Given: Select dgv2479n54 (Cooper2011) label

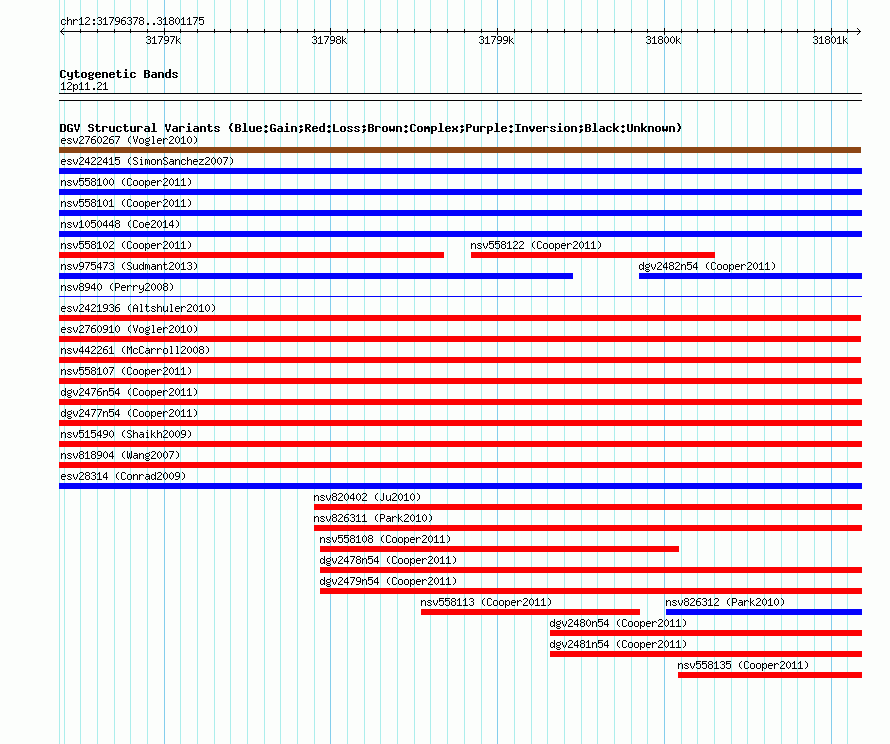Looking at the screenshot, I should pyautogui.click(x=388, y=581).
